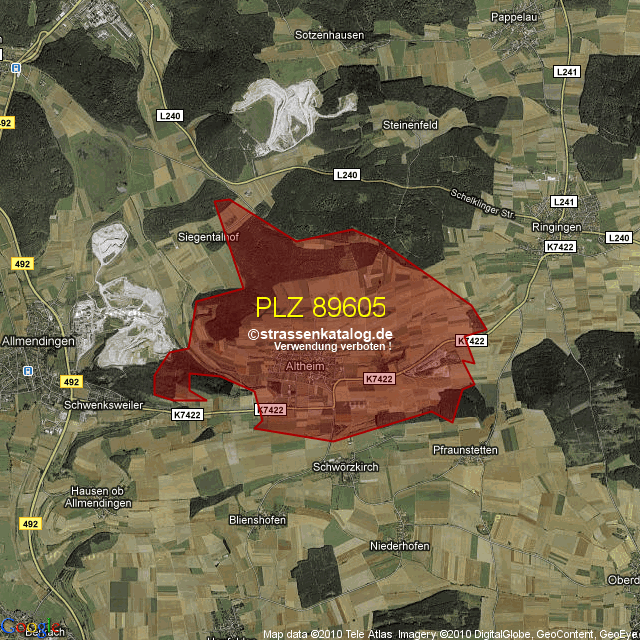Select the Niederhofen place label

pyautogui.click(x=399, y=546)
